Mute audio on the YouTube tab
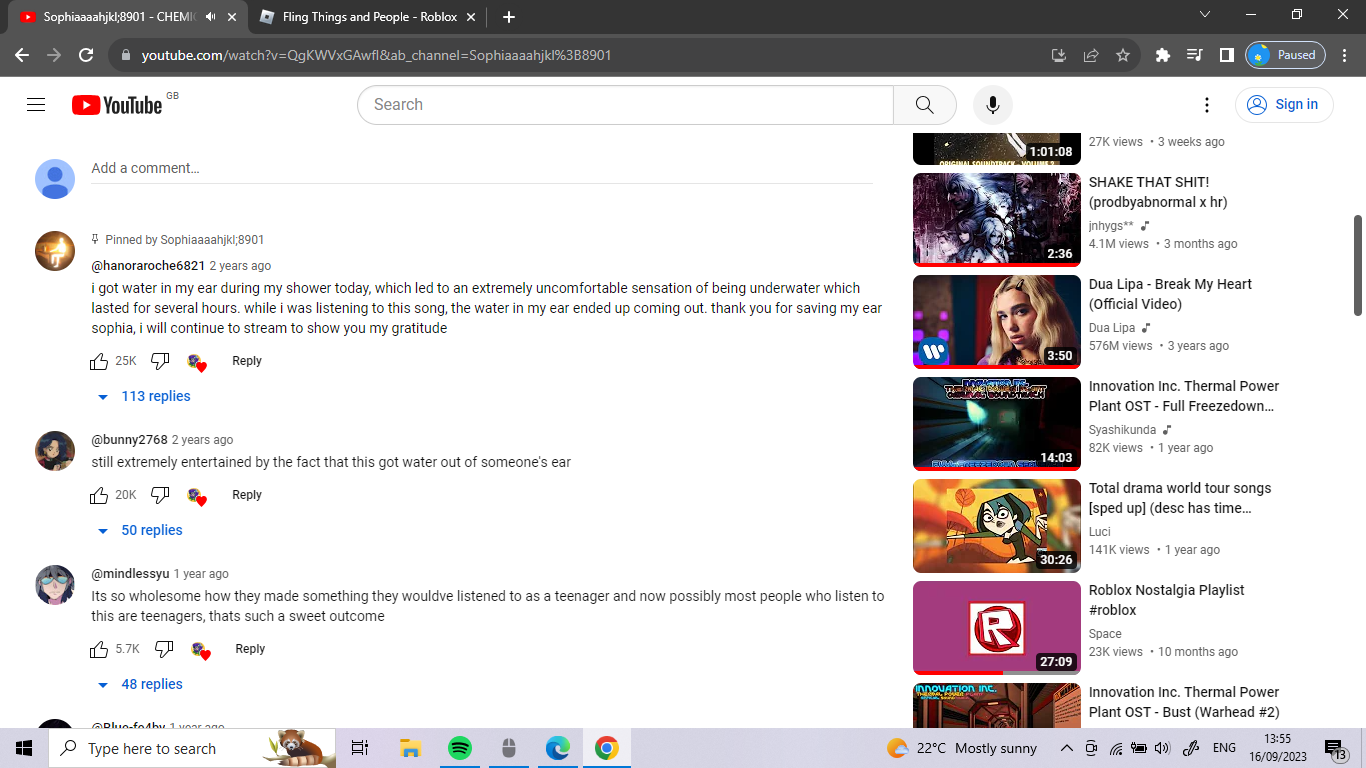 tap(210, 17)
